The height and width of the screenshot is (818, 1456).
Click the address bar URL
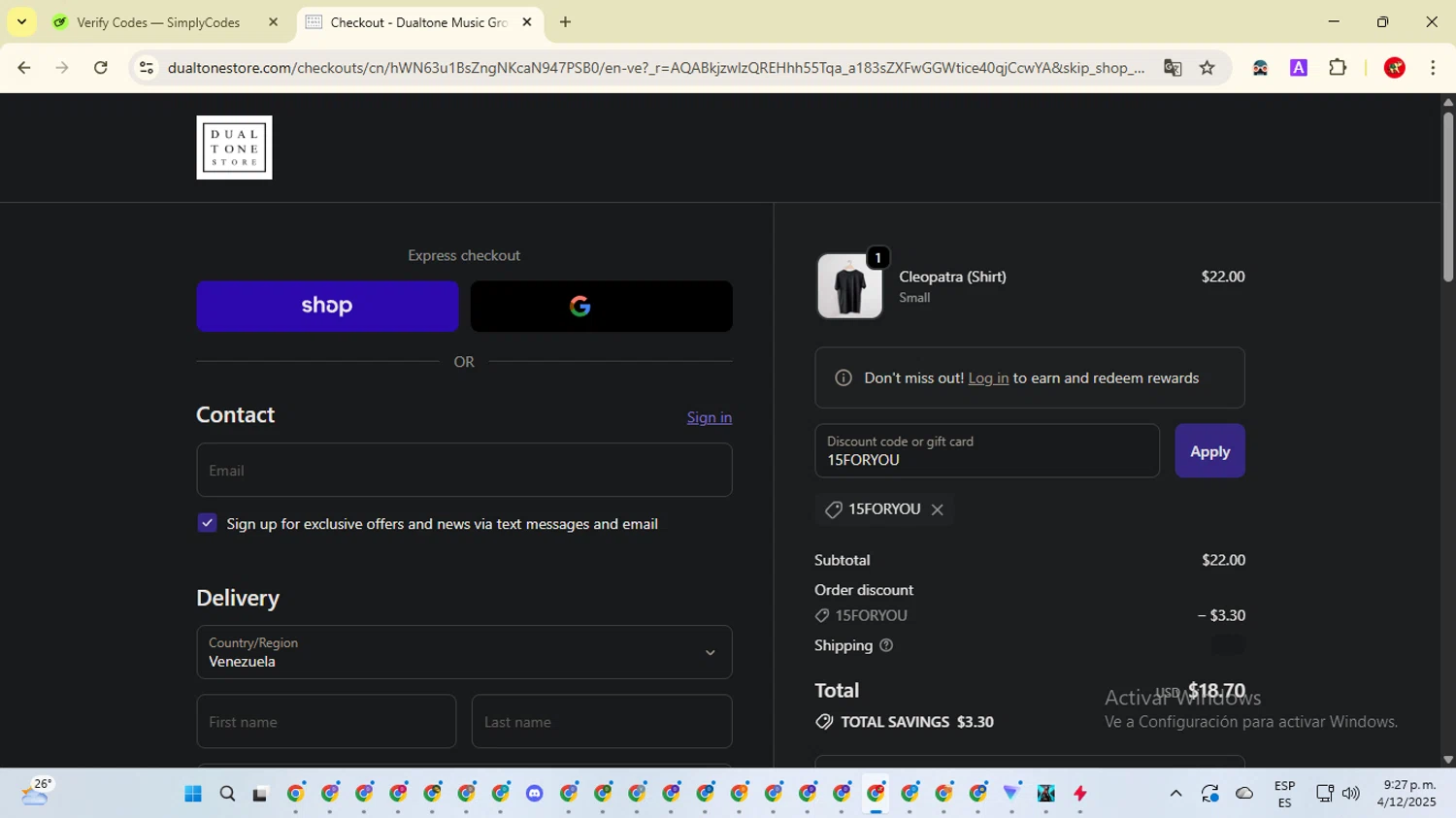(655, 68)
